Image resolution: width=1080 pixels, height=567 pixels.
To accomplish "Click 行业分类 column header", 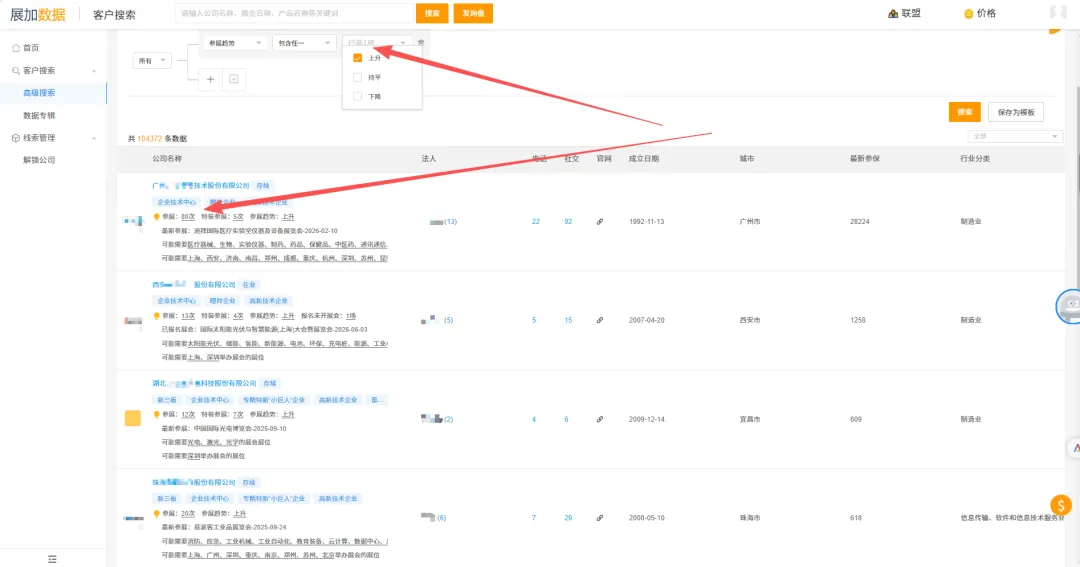I will point(975,158).
